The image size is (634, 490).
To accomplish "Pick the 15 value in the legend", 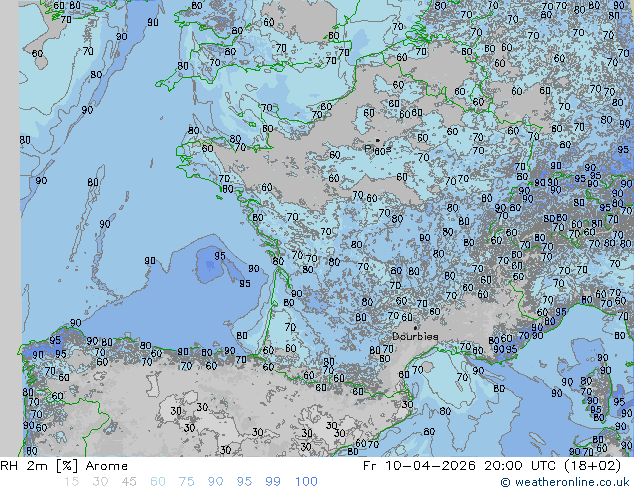I will click(71, 481).
